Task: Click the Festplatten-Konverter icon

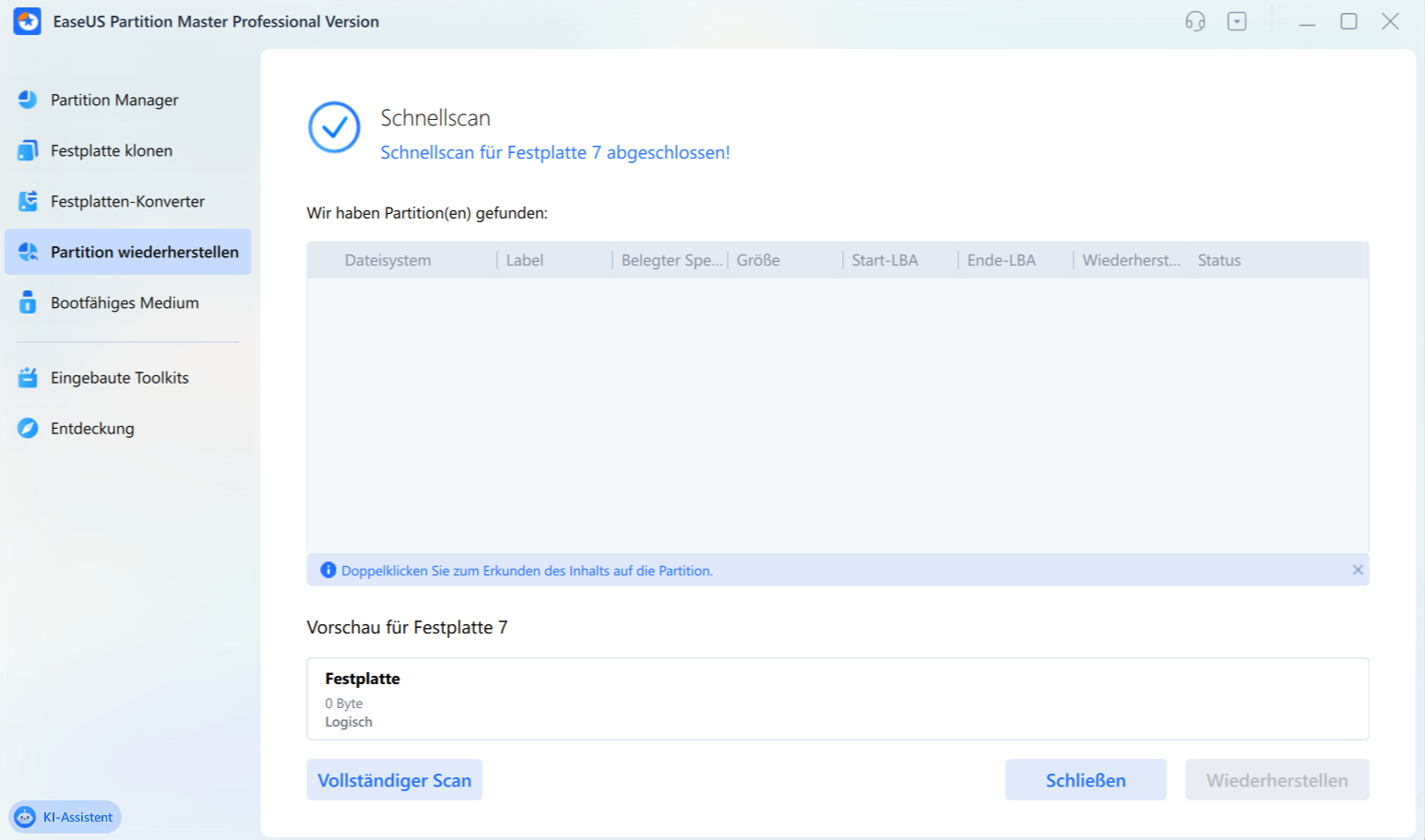Action: (x=28, y=201)
